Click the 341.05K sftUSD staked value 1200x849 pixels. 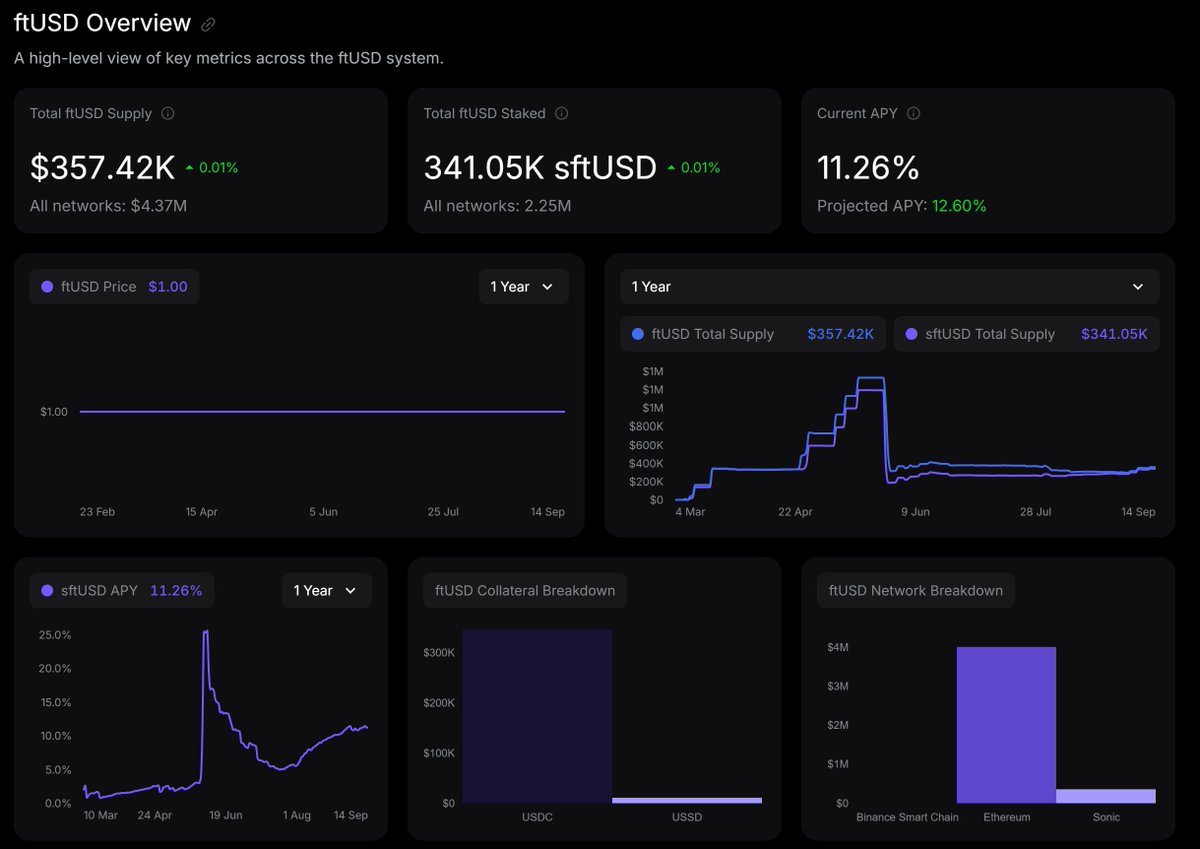tap(540, 168)
